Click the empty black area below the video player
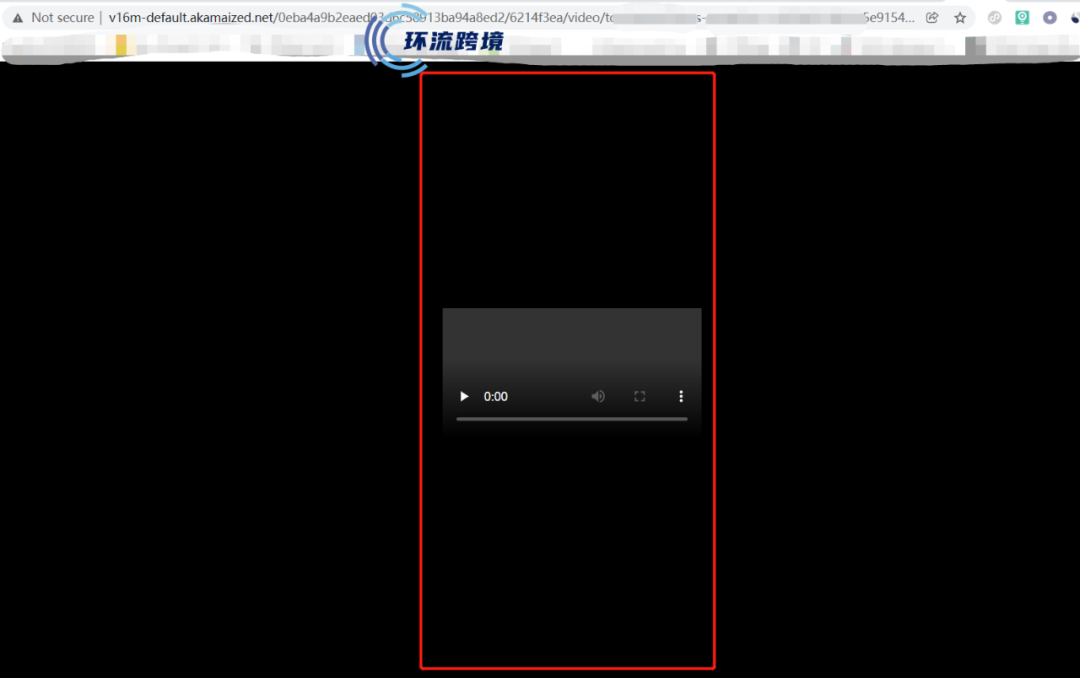 point(567,550)
